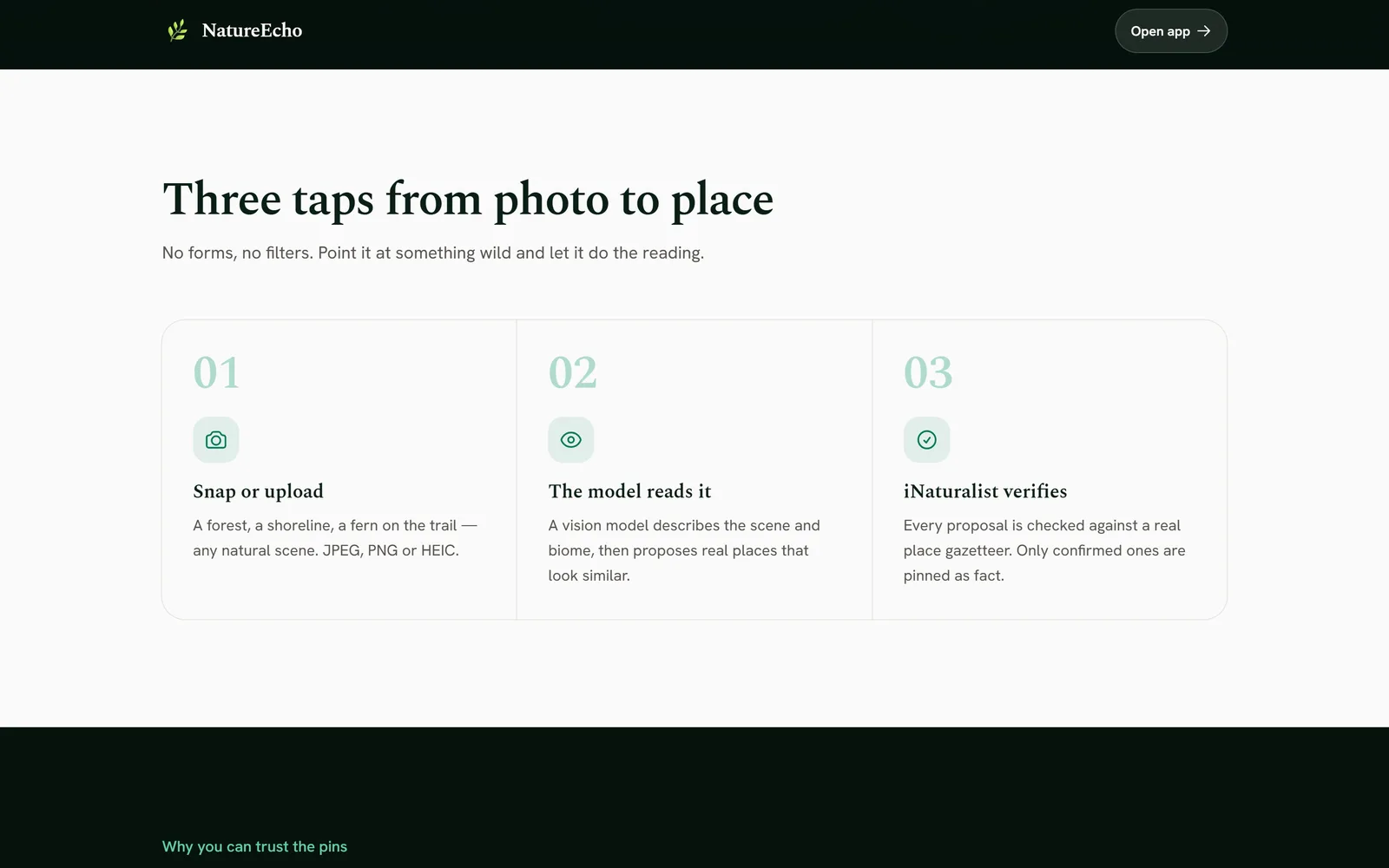Click the checkmark circle icon in step 03

(926, 440)
